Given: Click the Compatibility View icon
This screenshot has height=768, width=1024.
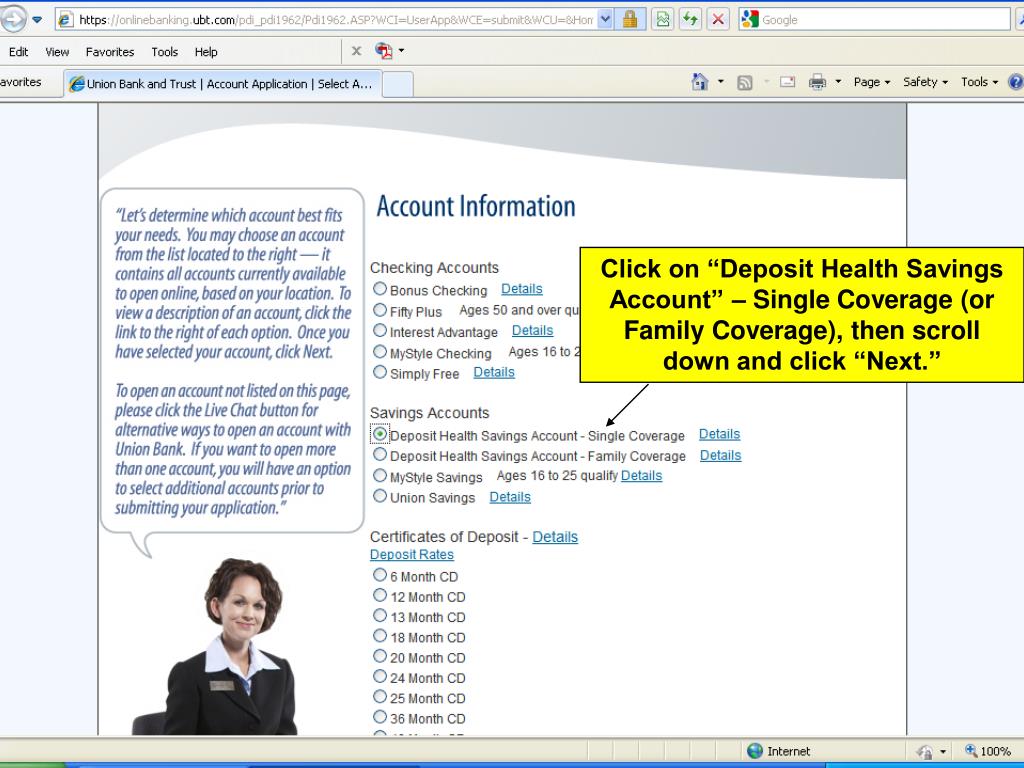Looking at the screenshot, I should click(x=661, y=18).
